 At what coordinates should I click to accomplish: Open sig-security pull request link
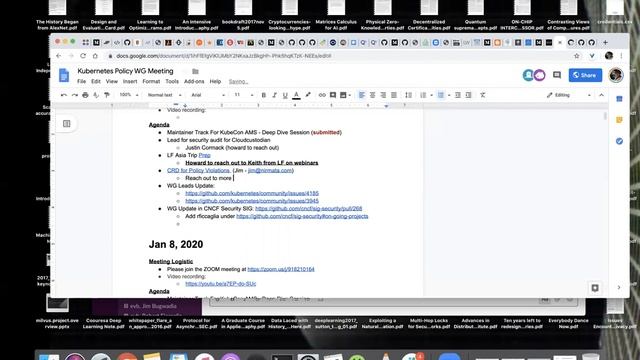tap(309, 209)
